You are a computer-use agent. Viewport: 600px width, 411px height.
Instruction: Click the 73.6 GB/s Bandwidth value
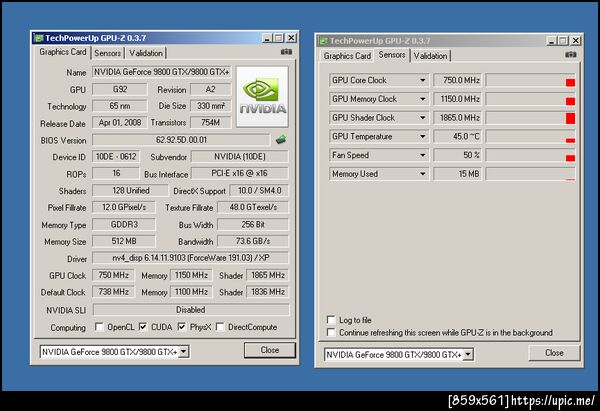[253, 241]
